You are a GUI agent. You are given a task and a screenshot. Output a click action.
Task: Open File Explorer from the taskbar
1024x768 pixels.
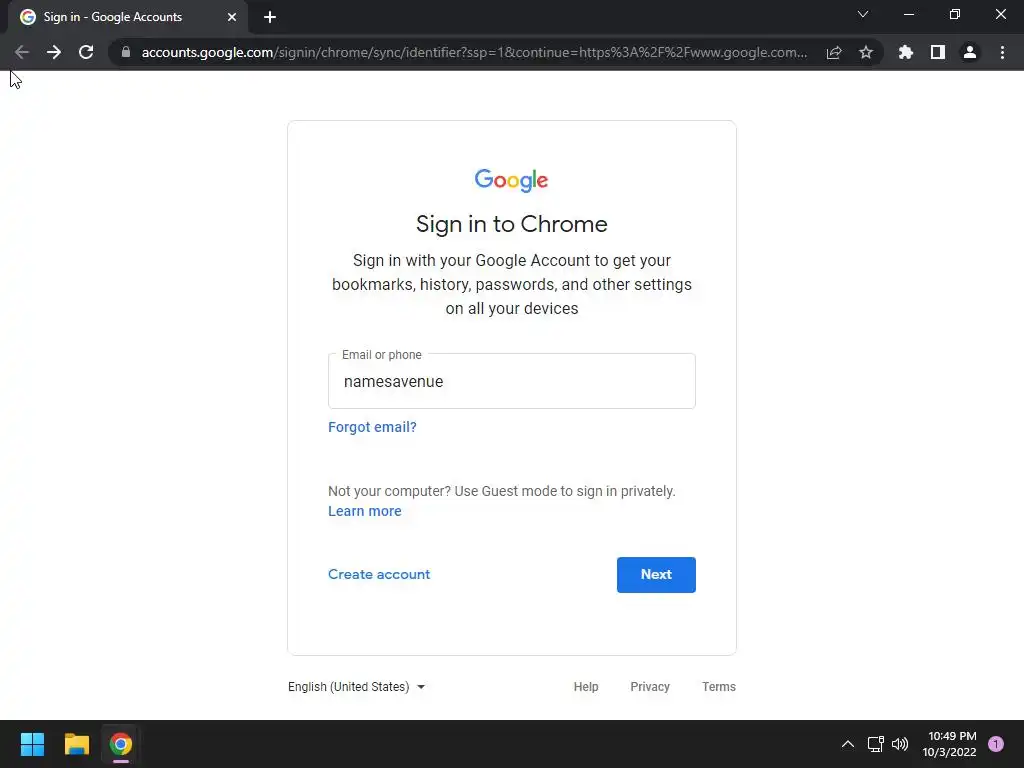click(x=76, y=744)
